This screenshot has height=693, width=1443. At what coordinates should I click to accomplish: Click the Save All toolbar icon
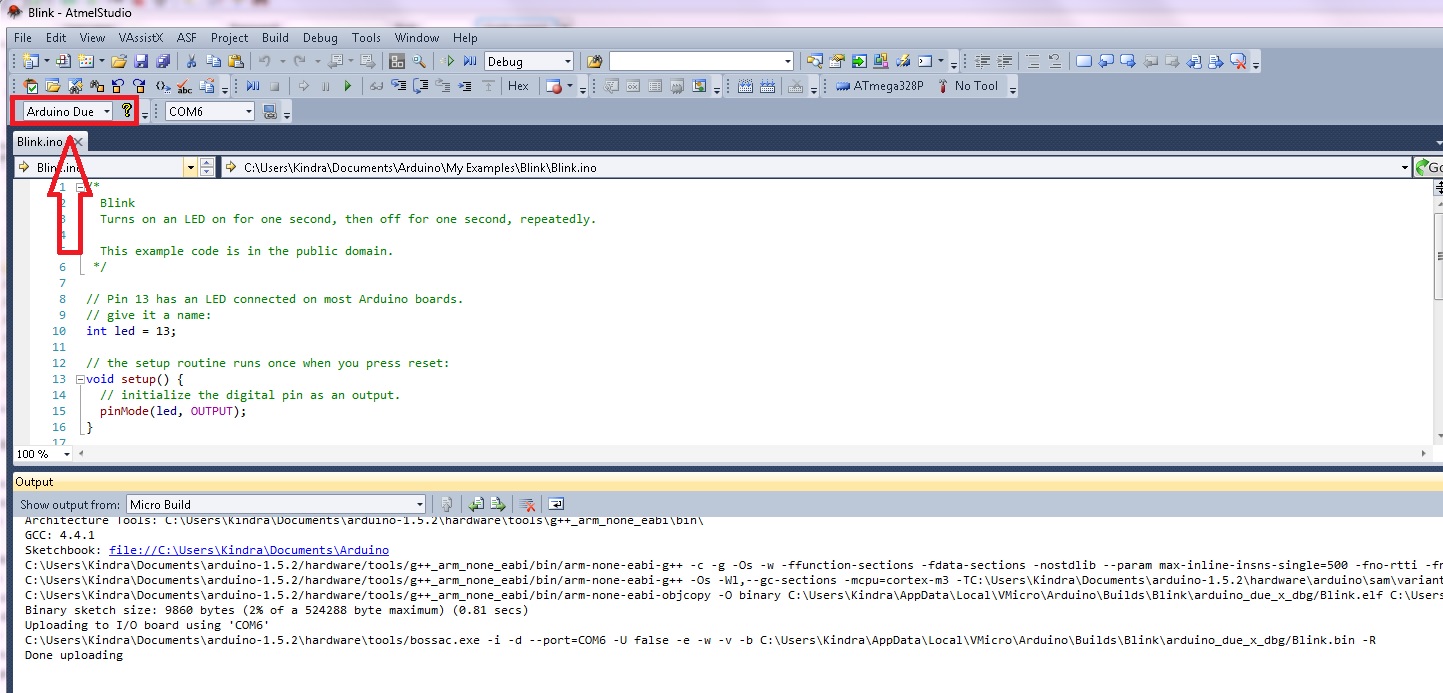tap(163, 59)
